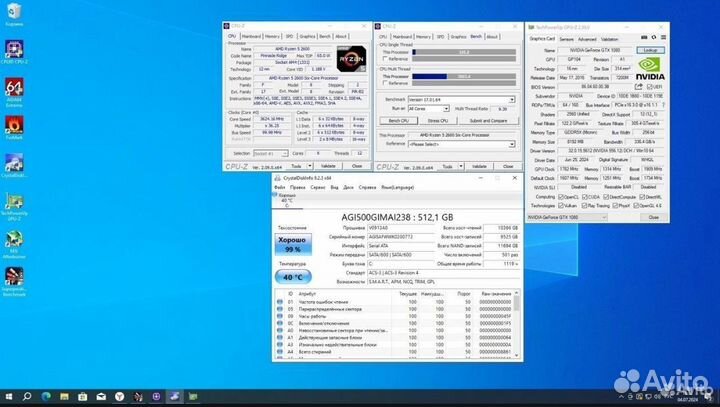The width and height of the screenshot is (720, 407).
Task: Select attribute row 09 Часы работы
Action: pyautogui.click(x=395, y=316)
